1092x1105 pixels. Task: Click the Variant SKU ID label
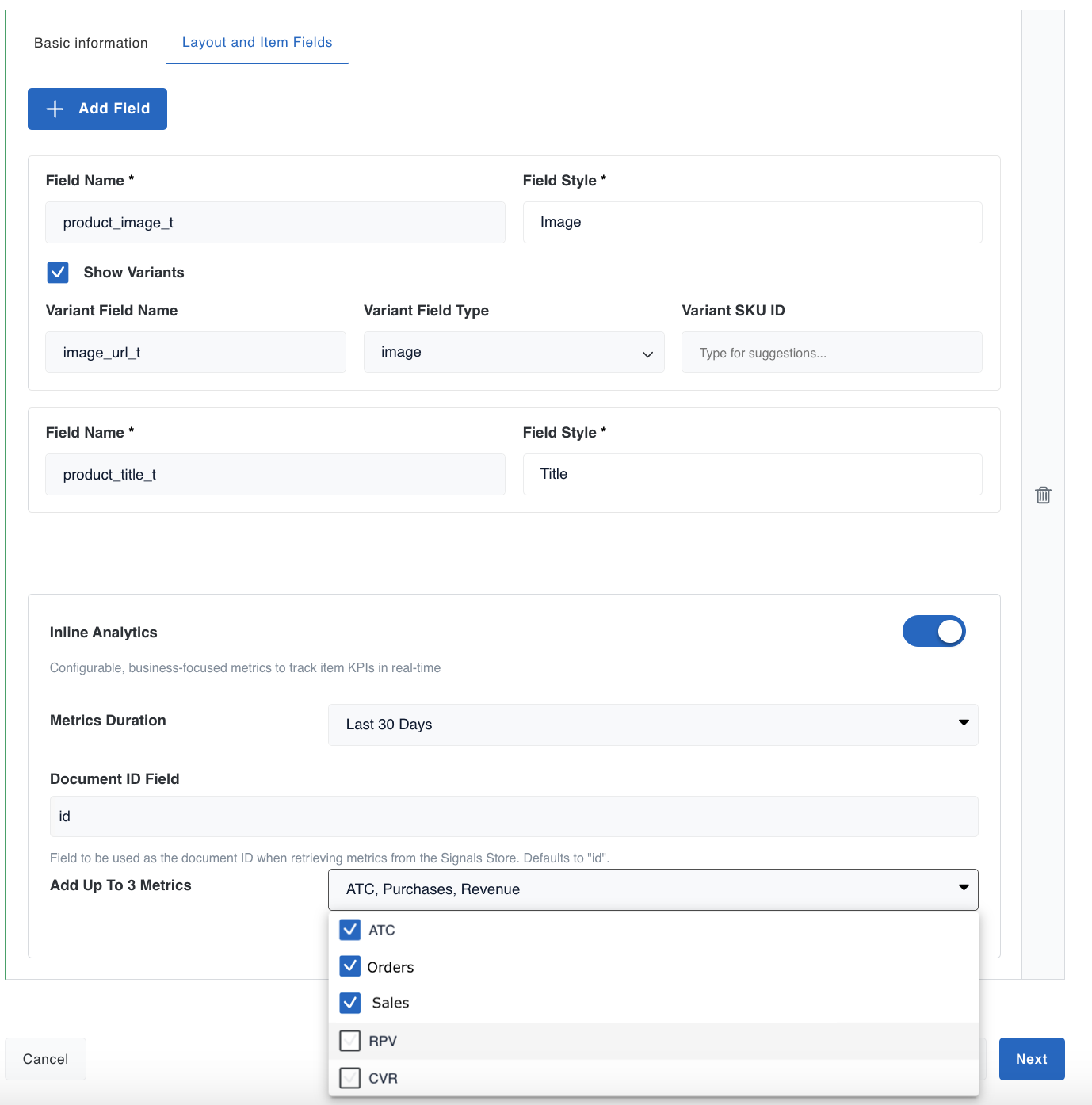tap(733, 311)
